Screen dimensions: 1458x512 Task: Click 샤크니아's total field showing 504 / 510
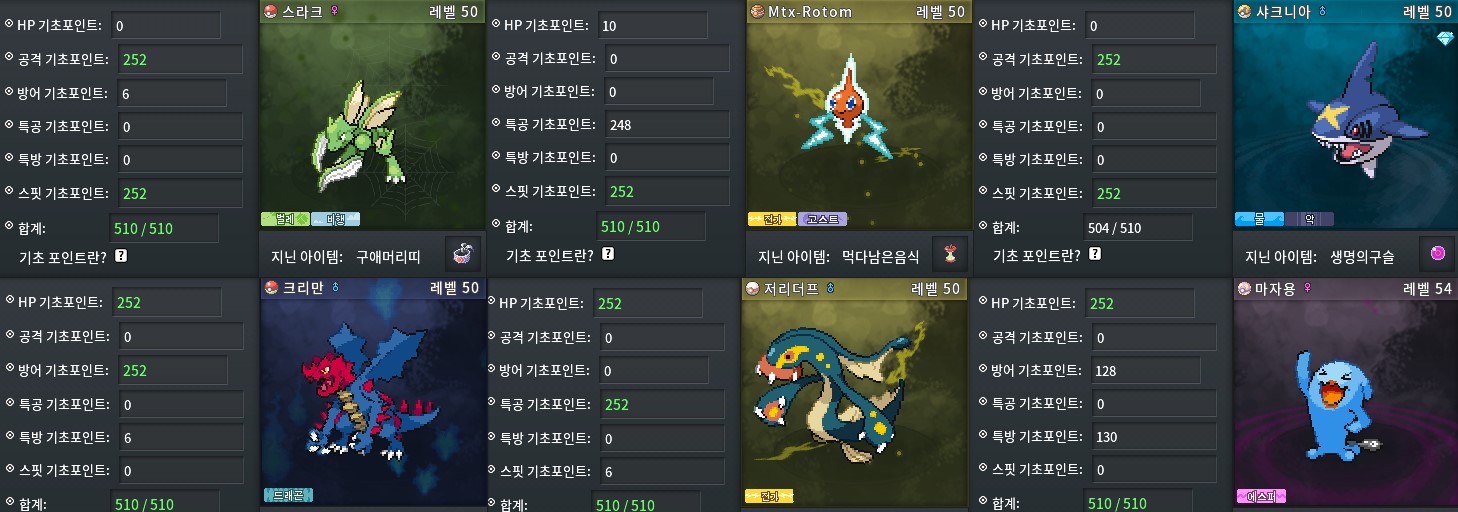pyautogui.click(x=1138, y=227)
